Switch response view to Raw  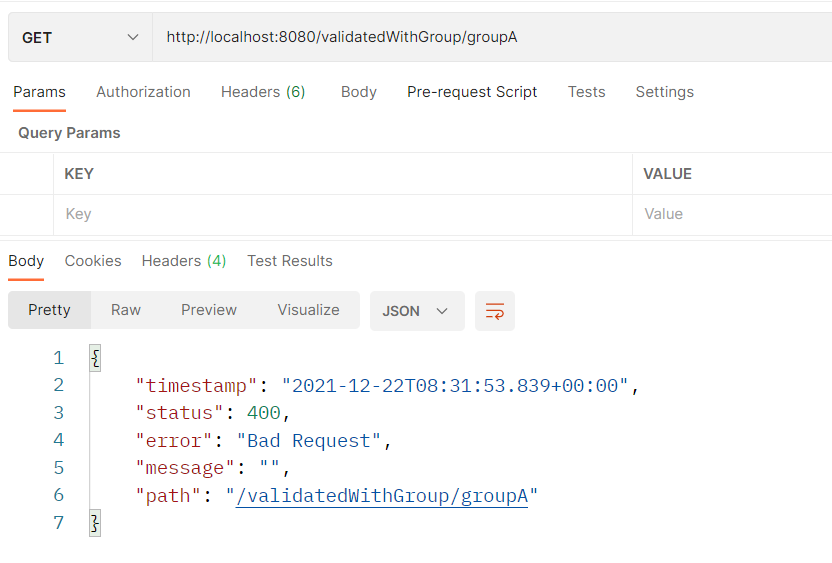pos(126,310)
